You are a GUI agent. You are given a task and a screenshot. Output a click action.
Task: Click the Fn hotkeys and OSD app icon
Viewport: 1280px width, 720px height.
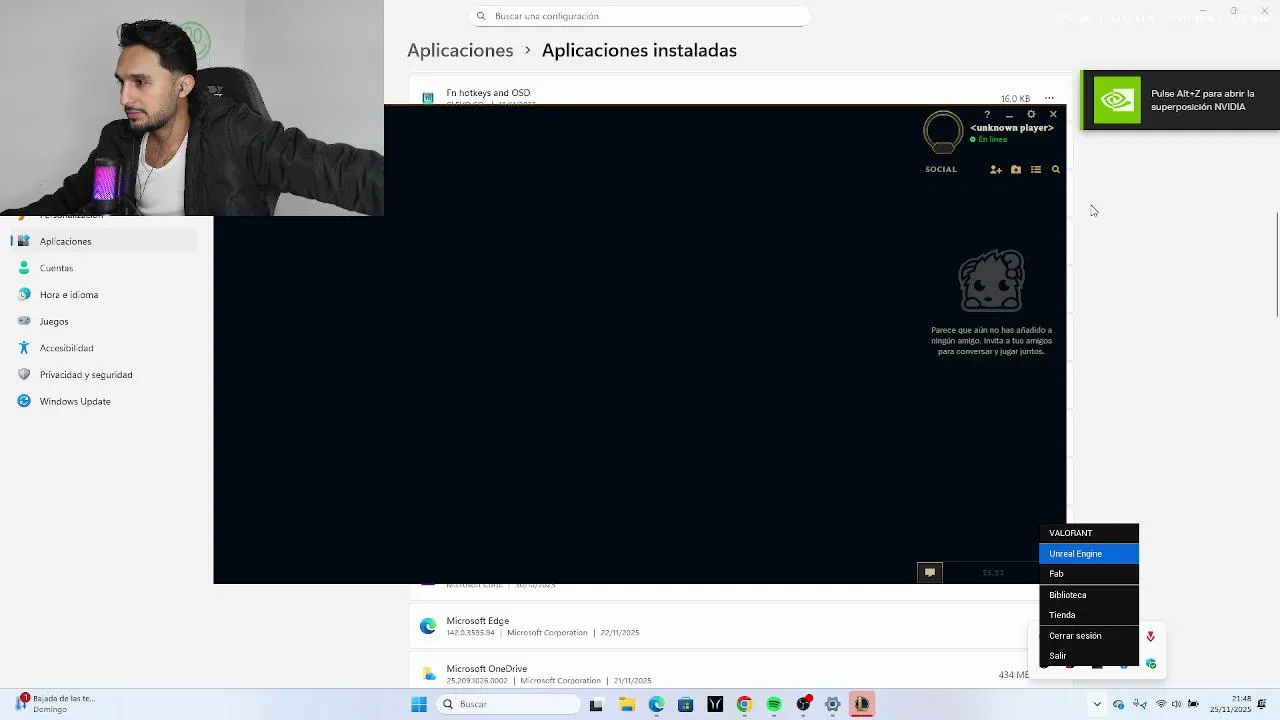click(x=428, y=97)
